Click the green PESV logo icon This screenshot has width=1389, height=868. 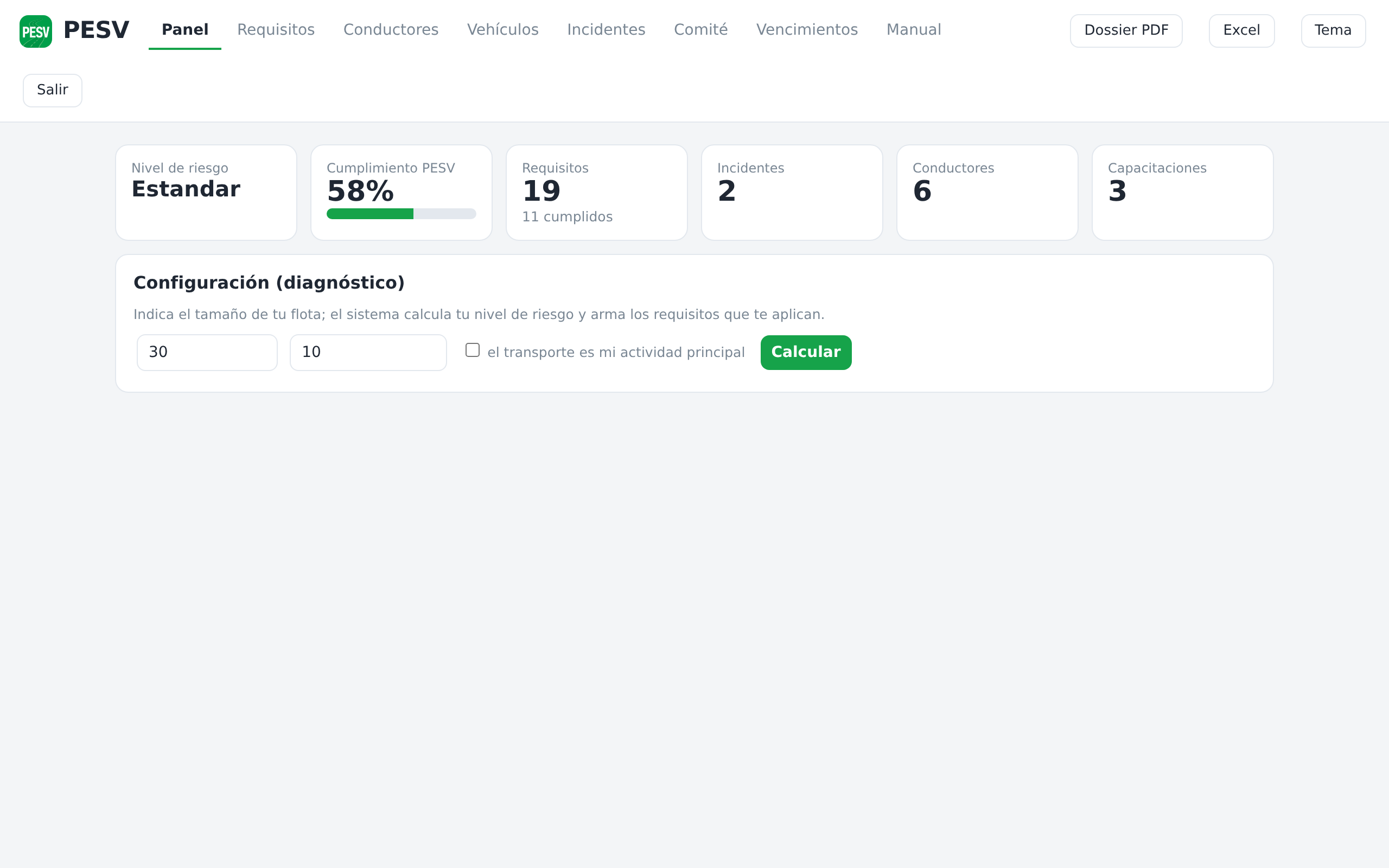click(36, 31)
